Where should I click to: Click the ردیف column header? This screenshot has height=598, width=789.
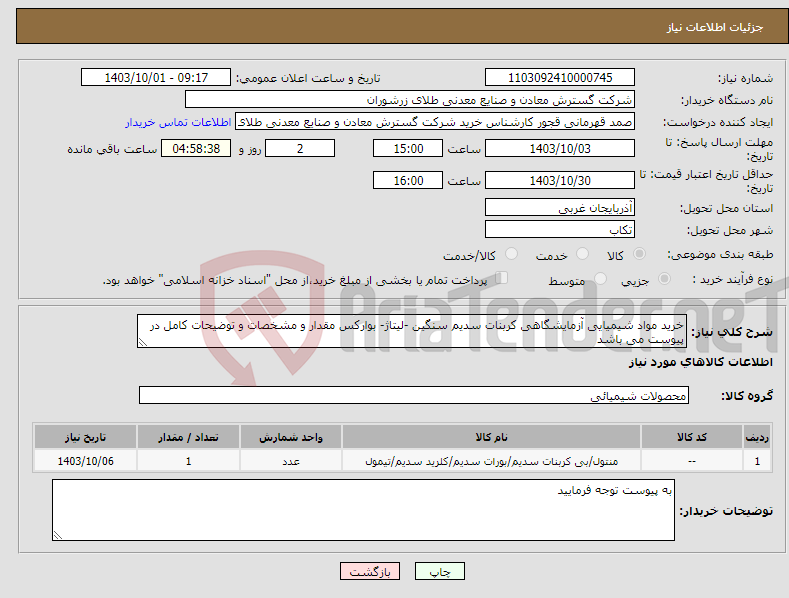point(757,437)
